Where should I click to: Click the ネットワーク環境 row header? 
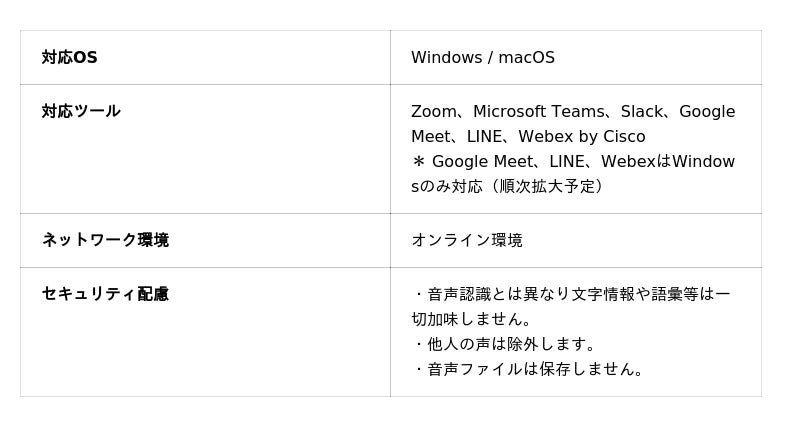(105, 241)
